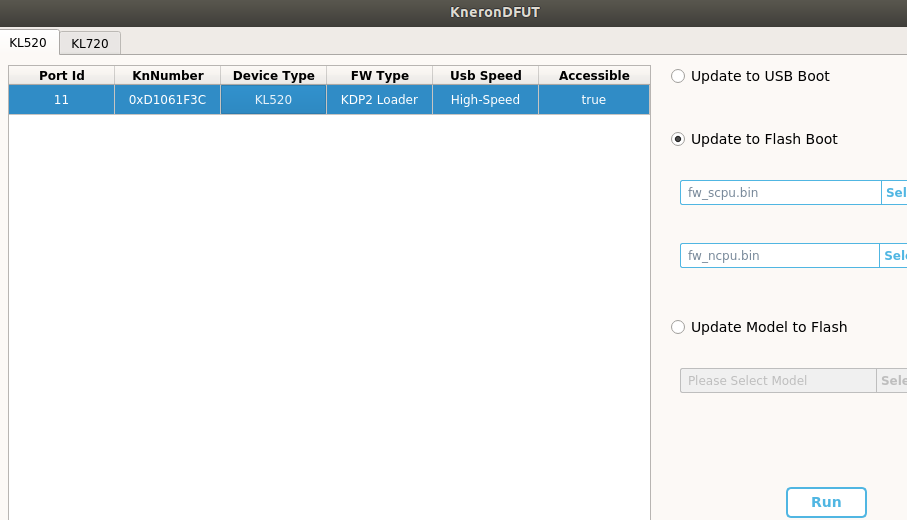The image size is (907, 520).
Task: Select the 0xD1061F3C KnNumber cell
Action: coord(168,99)
